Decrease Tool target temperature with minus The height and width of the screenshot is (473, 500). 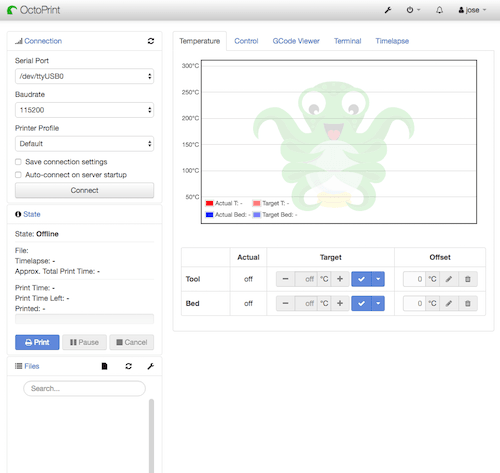coord(285,279)
